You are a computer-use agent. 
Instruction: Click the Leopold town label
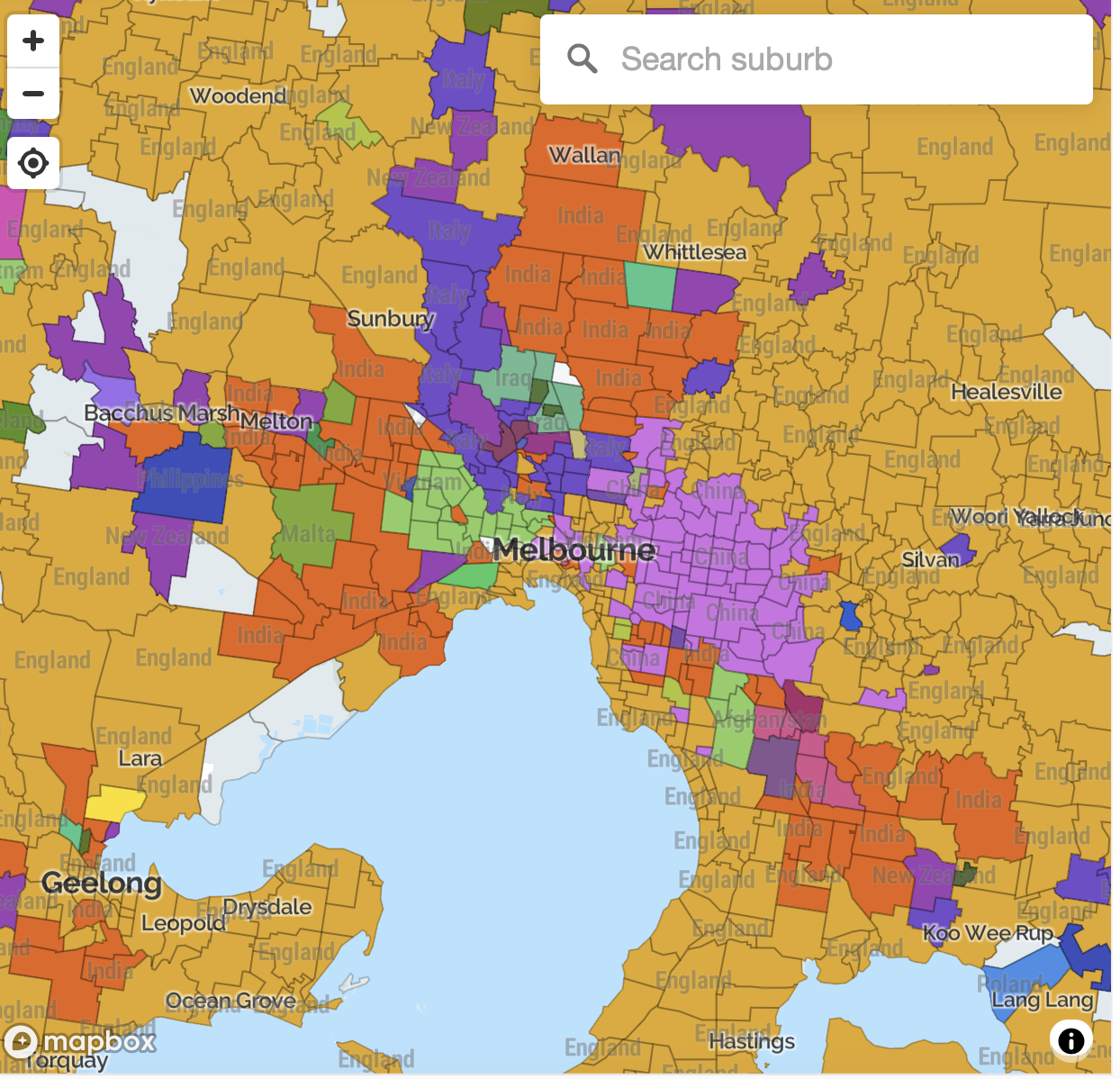click(184, 923)
